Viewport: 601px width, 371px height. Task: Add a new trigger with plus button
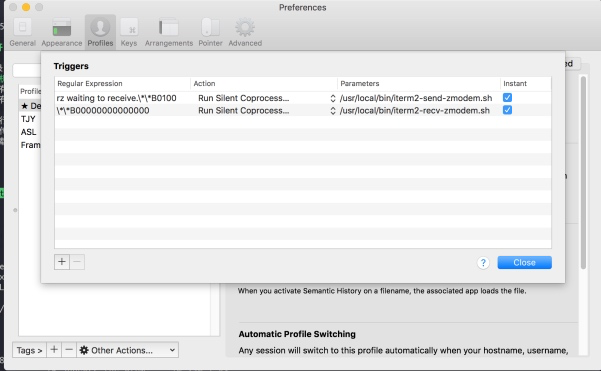[x=62, y=262]
